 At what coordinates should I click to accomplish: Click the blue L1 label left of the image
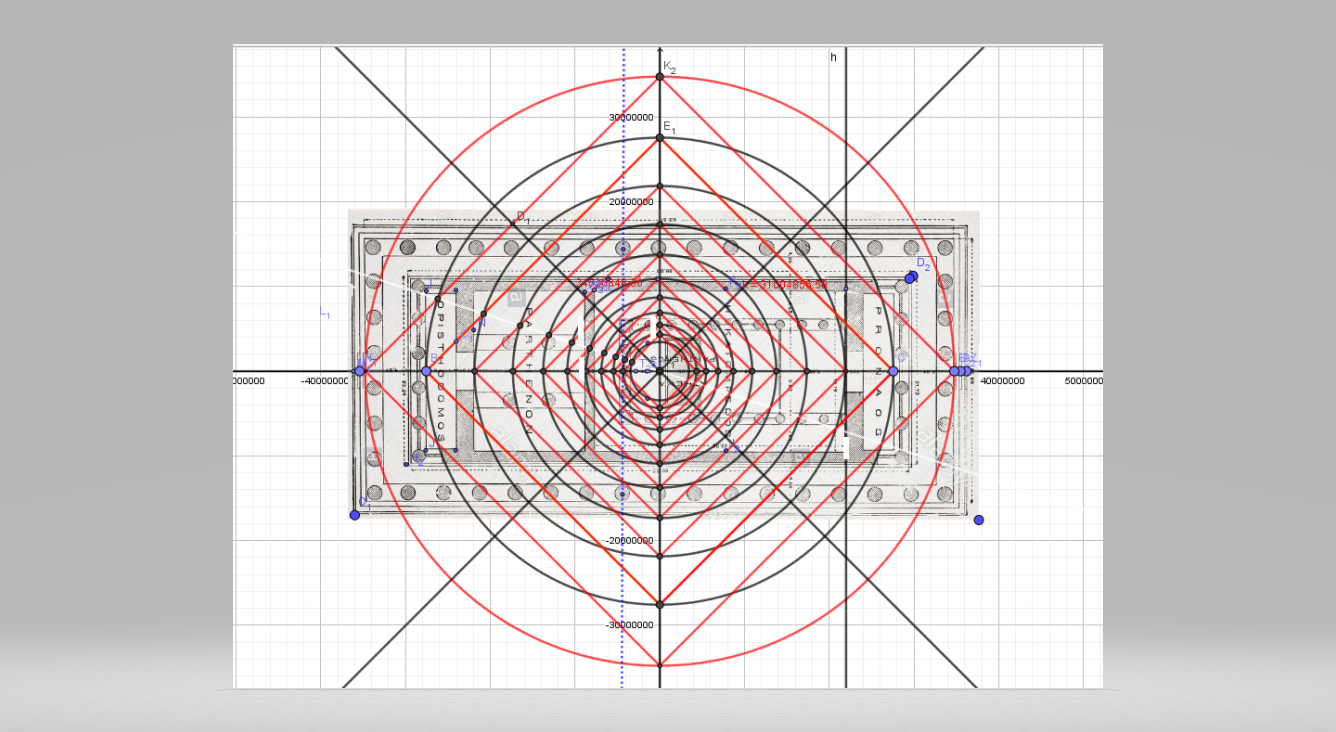coord(325,314)
